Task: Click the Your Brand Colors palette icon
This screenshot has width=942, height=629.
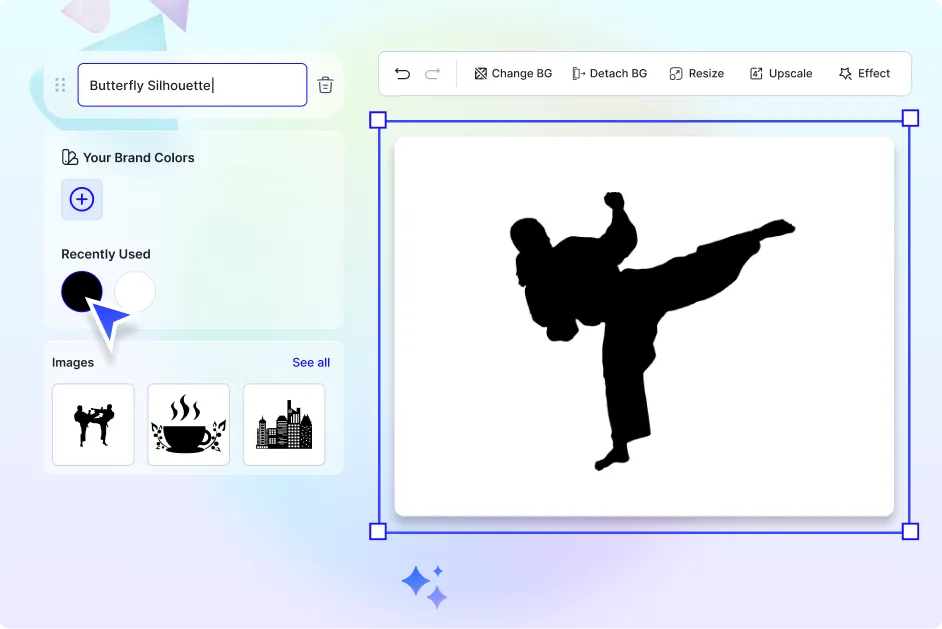Action: [69, 158]
